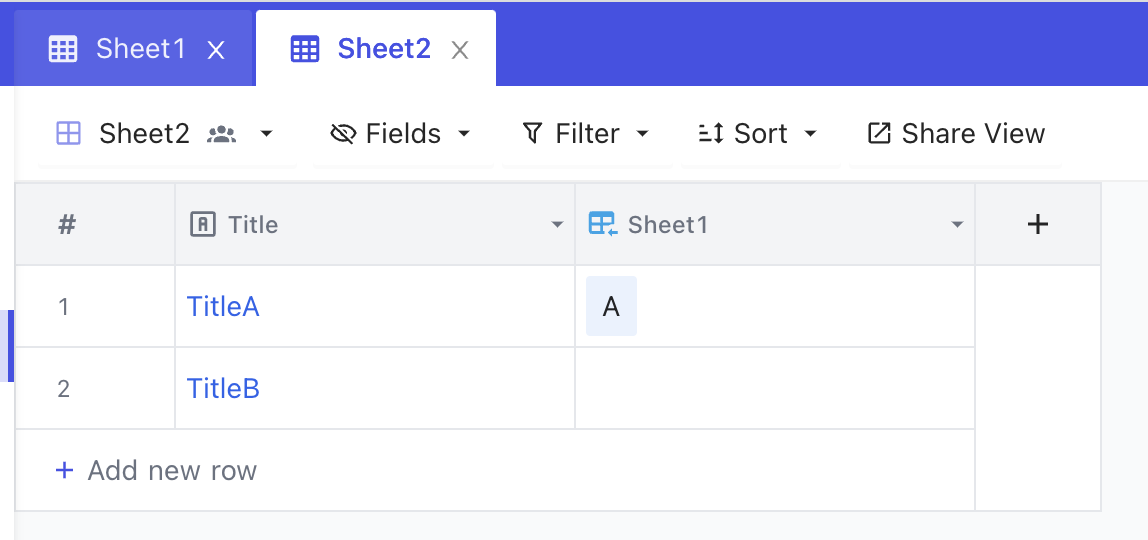
Task: Click the Title column text-type icon
Action: pos(203,224)
